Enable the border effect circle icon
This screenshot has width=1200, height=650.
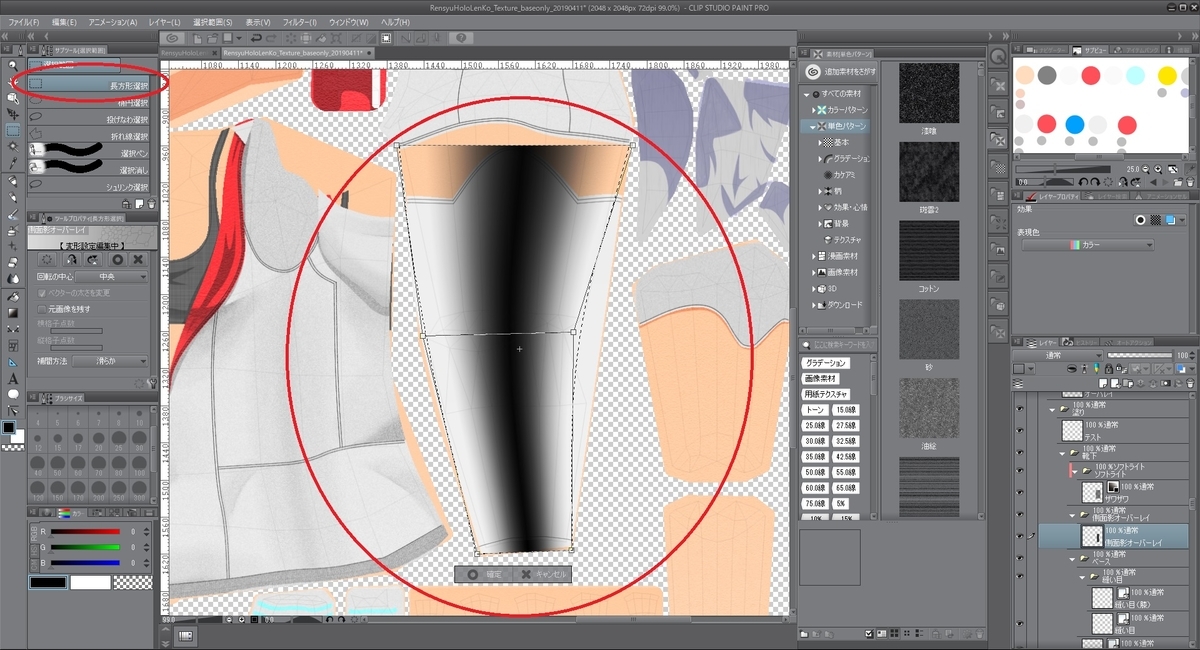[x=1139, y=220]
